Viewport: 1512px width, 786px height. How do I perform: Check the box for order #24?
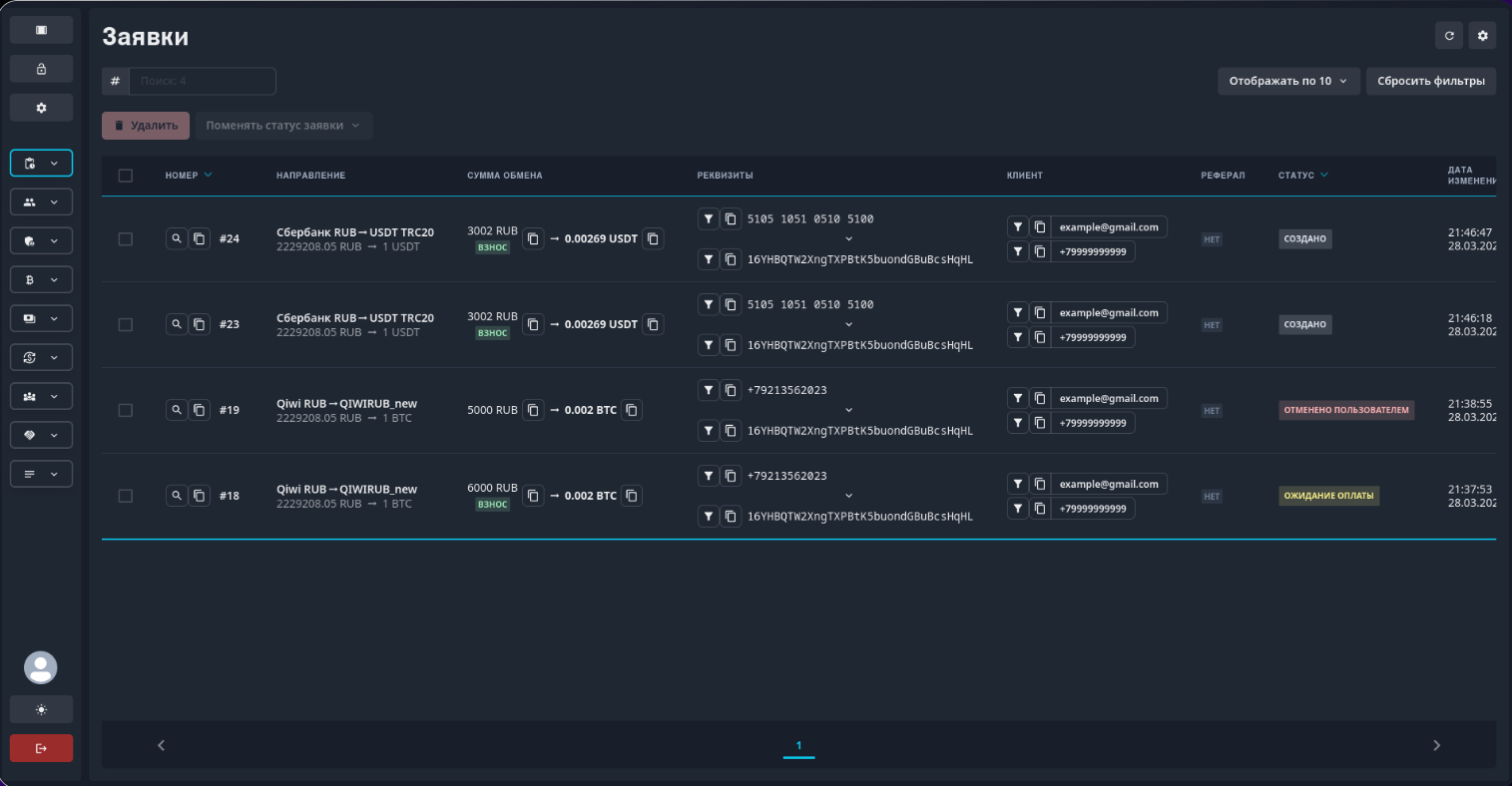(x=125, y=239)
